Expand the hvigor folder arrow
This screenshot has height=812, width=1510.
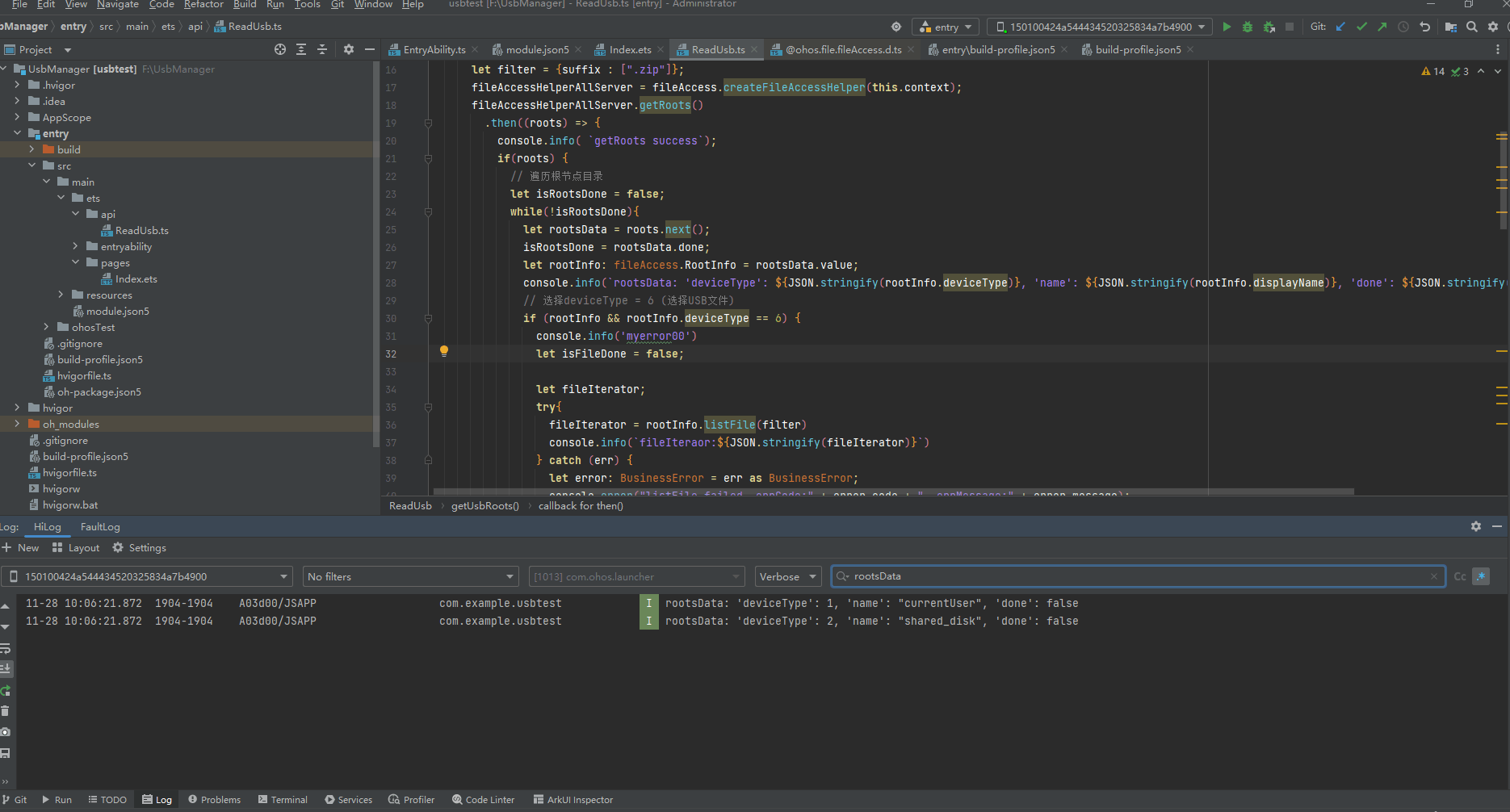[x=17, y=408]
